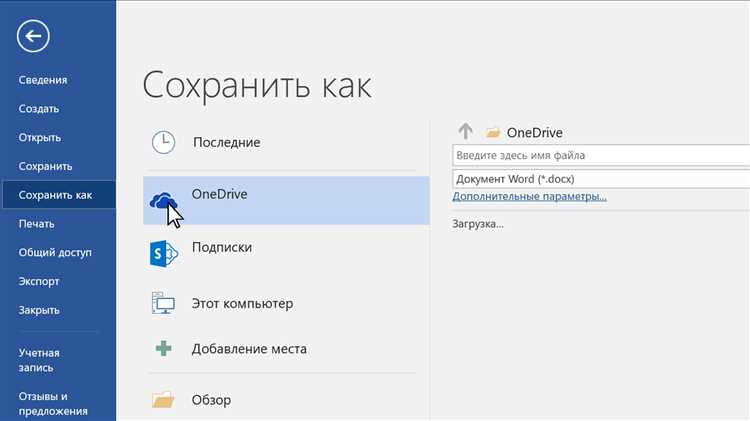Viewport: 750px width, 421px height.
Task: Open the Документ Word (*.docx) file type dropdown
Action: [601, 179]
